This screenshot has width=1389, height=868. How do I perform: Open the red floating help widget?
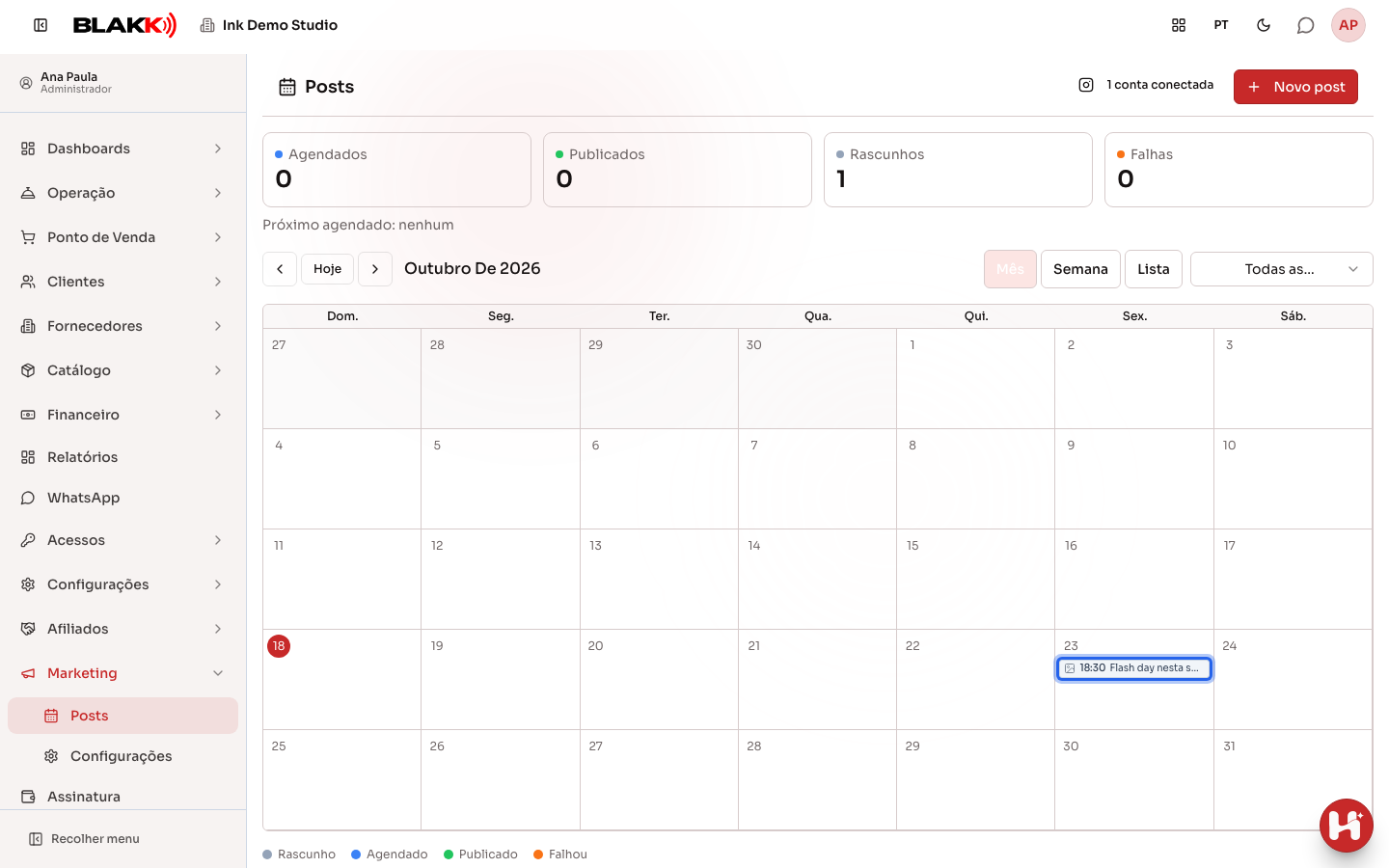1347,826
